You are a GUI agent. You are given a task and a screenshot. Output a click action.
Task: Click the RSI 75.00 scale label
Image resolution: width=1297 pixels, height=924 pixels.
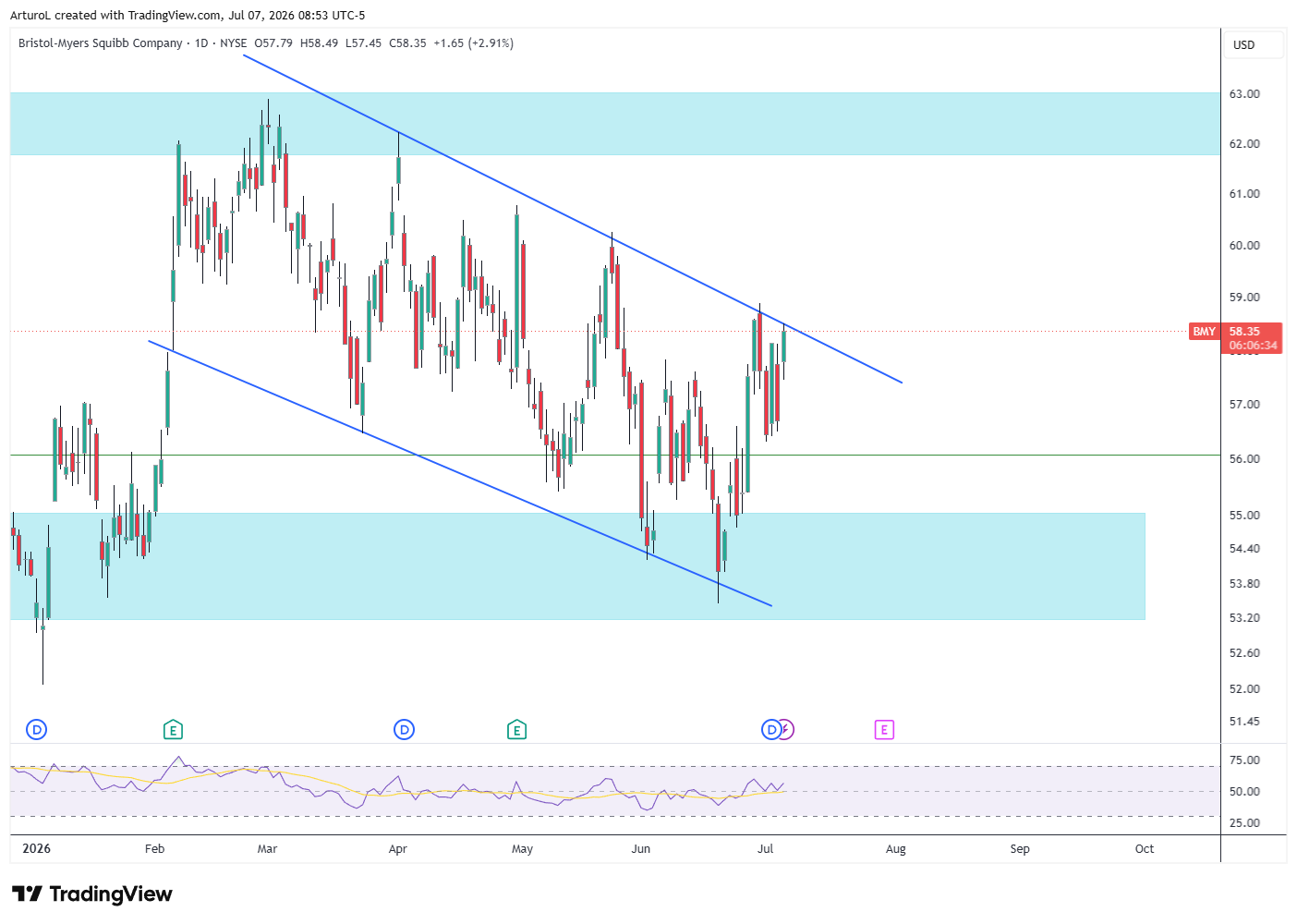tap(1244, 760)
